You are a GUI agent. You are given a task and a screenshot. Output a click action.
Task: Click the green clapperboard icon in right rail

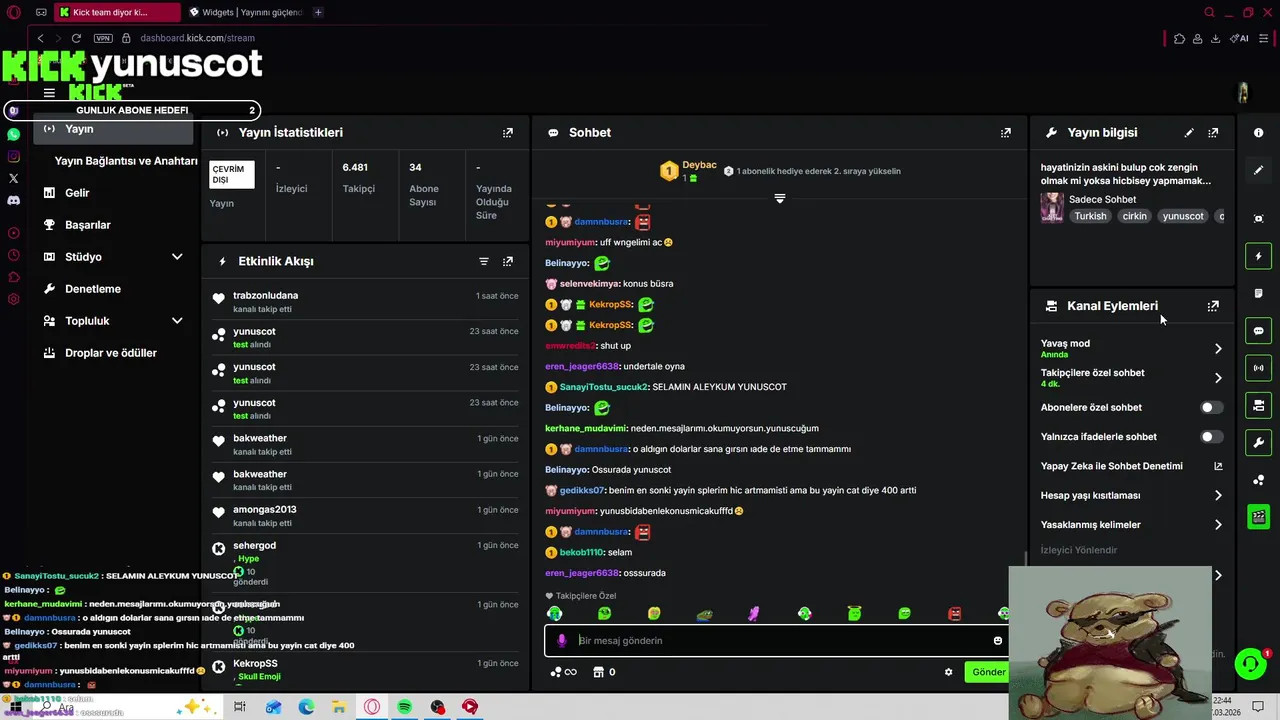[1258, 516]
